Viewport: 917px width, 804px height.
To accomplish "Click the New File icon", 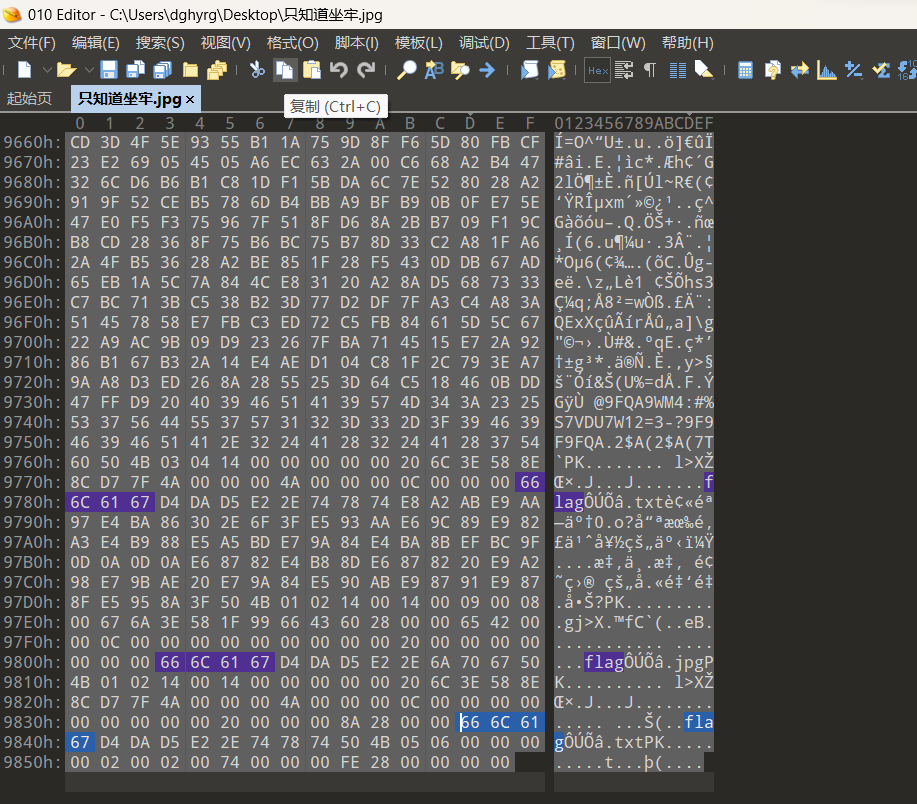I will point(24,70).
